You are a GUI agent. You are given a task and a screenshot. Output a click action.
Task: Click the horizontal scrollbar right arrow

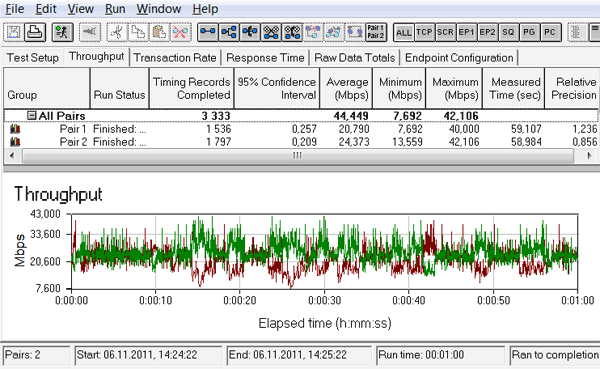pos(590,156)
